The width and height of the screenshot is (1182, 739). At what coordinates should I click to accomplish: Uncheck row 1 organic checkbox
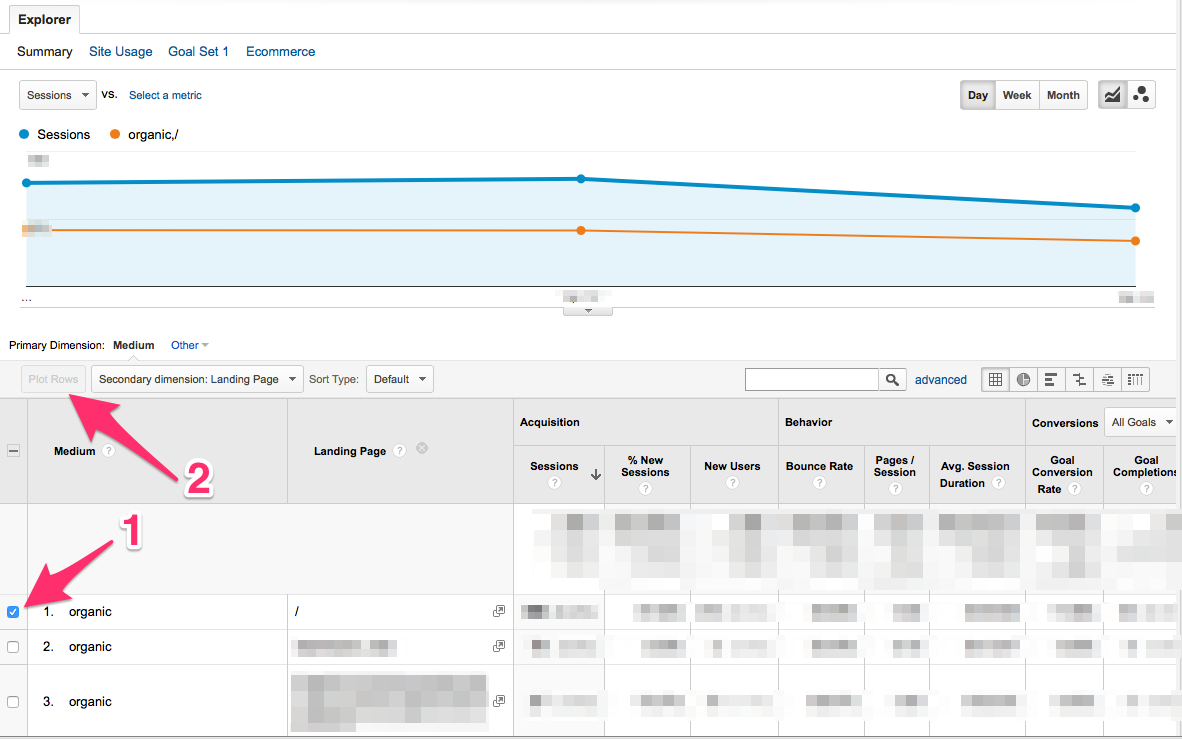13,612
